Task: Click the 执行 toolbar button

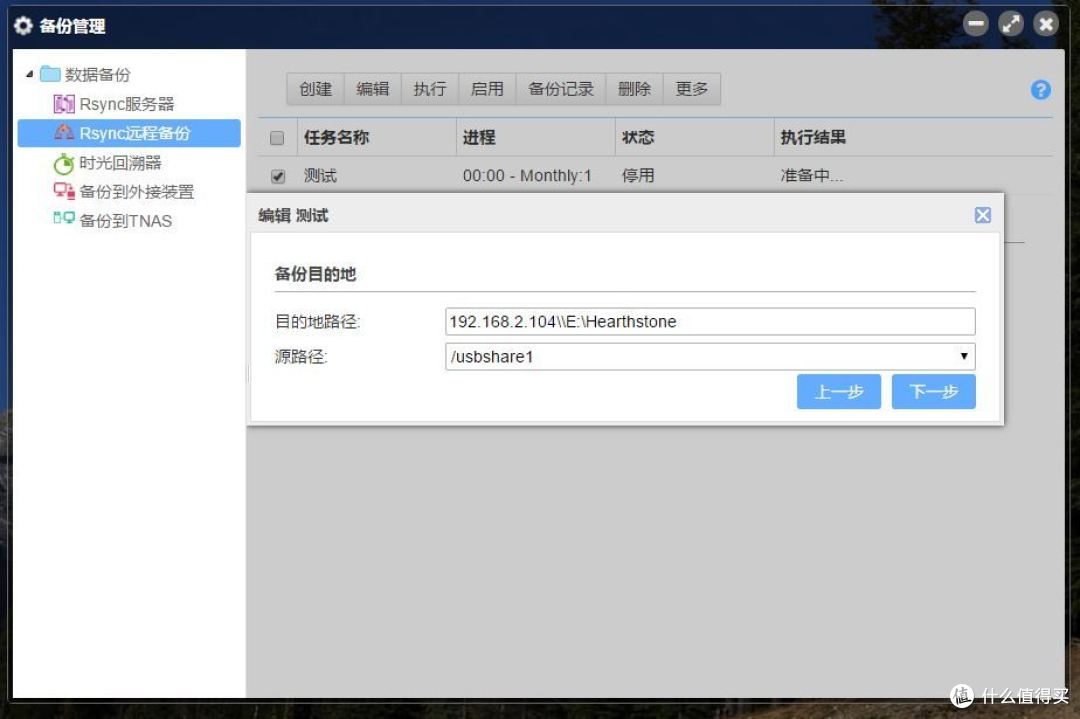Action: click(430, 89)
